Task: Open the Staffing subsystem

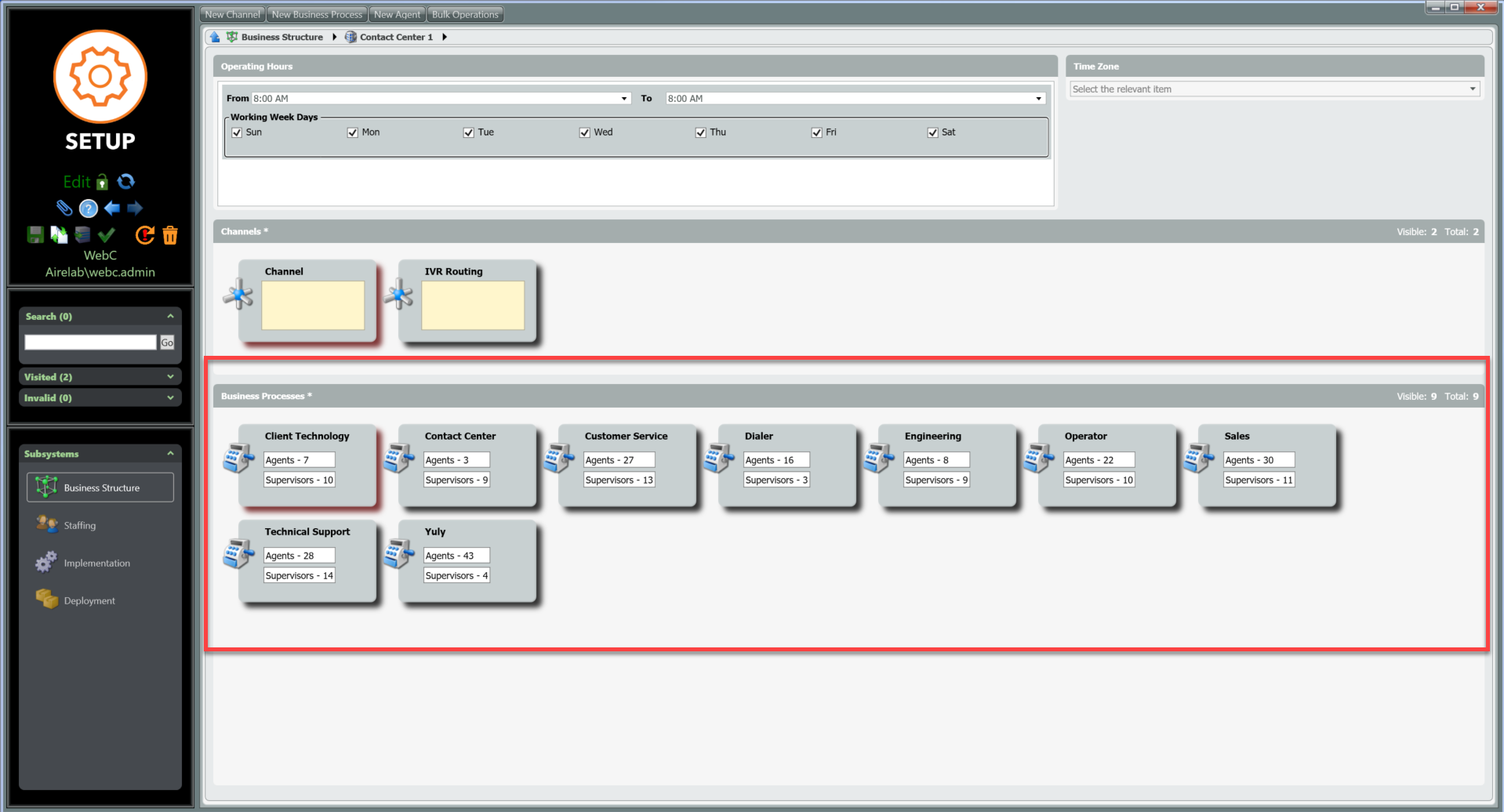Action: [80, 525]
